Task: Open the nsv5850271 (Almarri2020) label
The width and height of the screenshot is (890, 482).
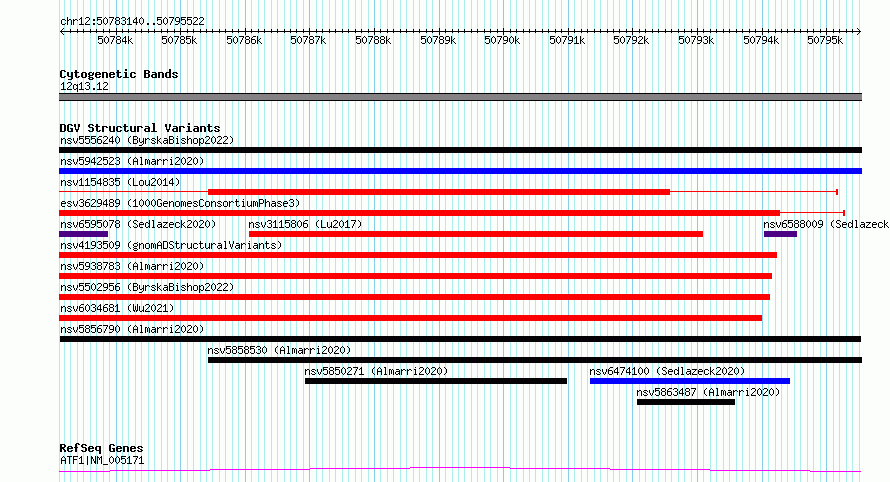Action: tap(376, 371)
